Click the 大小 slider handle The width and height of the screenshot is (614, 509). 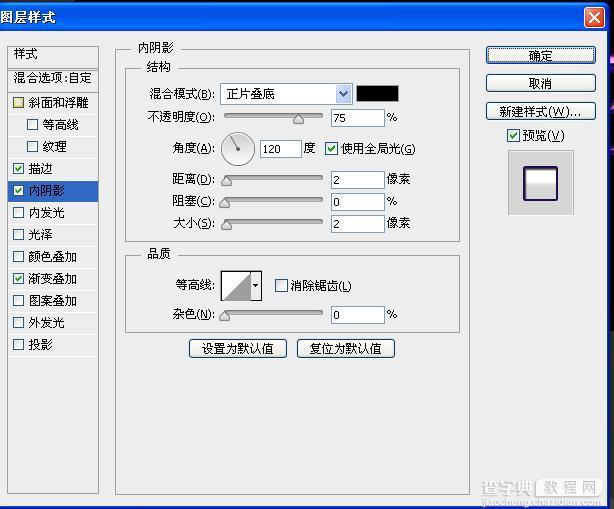point(226,224)
